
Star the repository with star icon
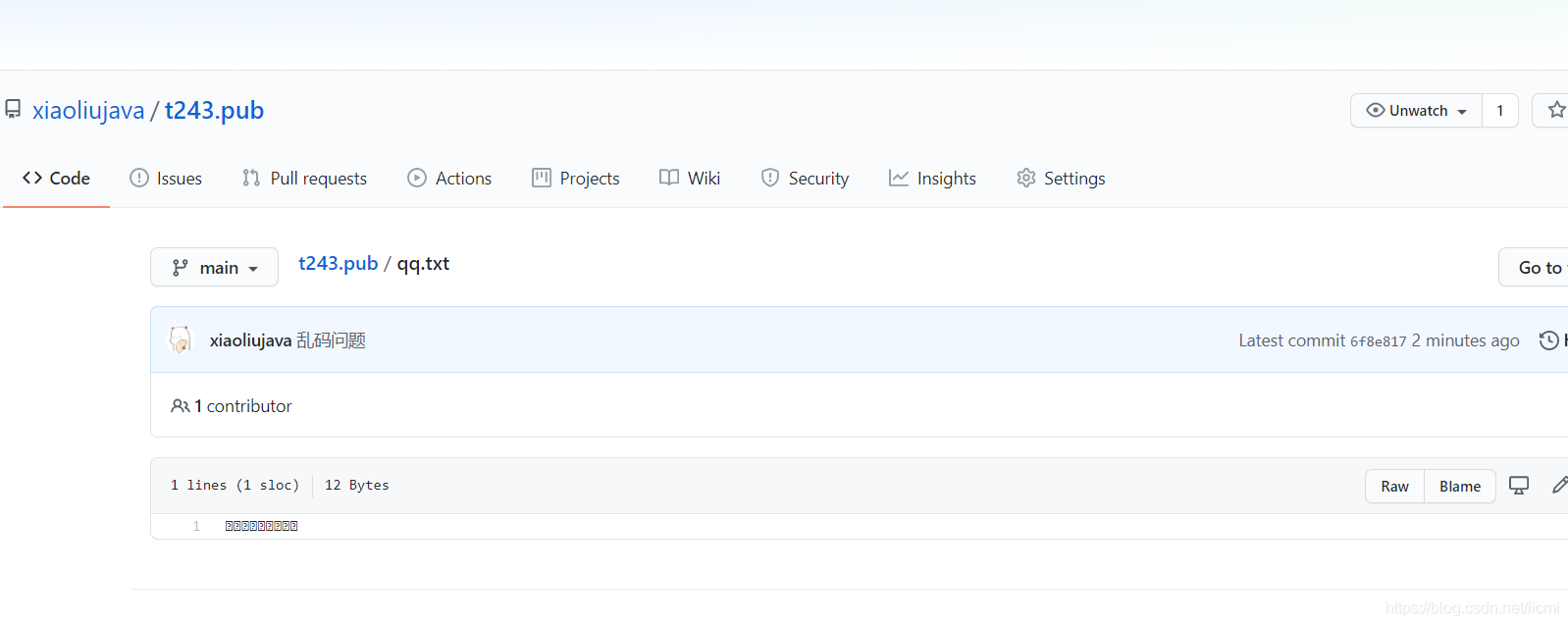point(1556,110)
